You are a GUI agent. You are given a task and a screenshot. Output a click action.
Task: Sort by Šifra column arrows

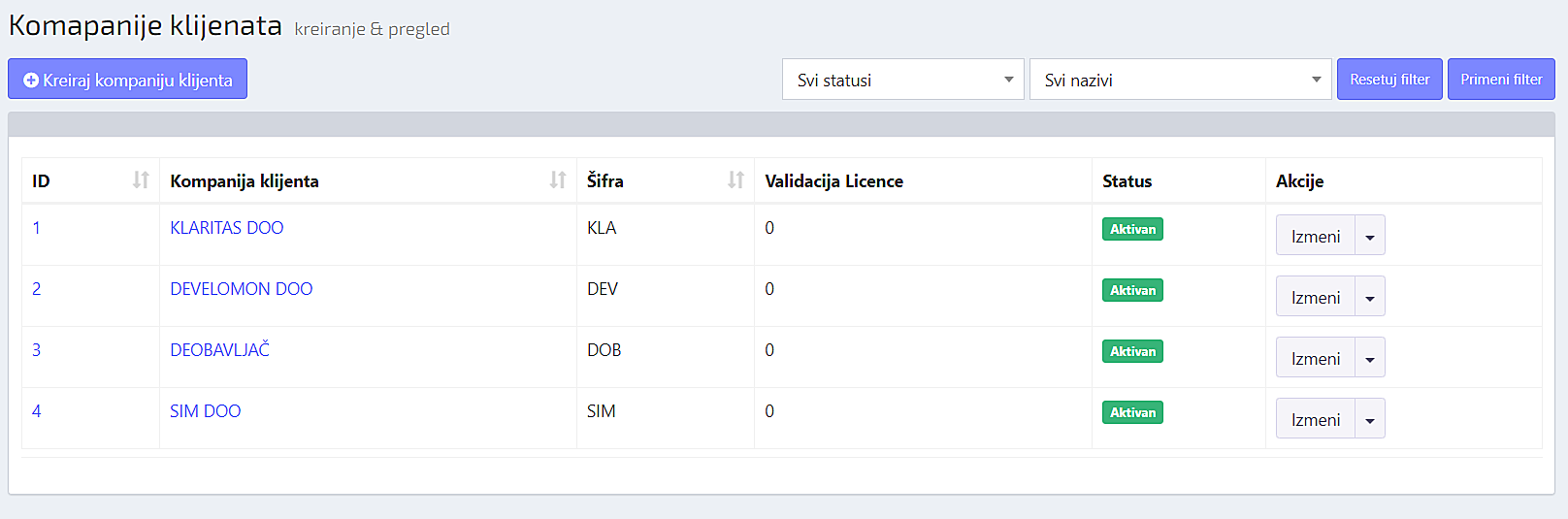(x=735, y=180)
